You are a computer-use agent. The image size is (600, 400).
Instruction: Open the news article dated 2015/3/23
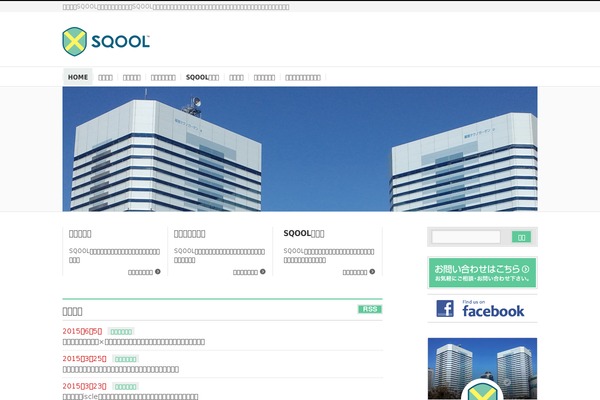tap(130, 397)
